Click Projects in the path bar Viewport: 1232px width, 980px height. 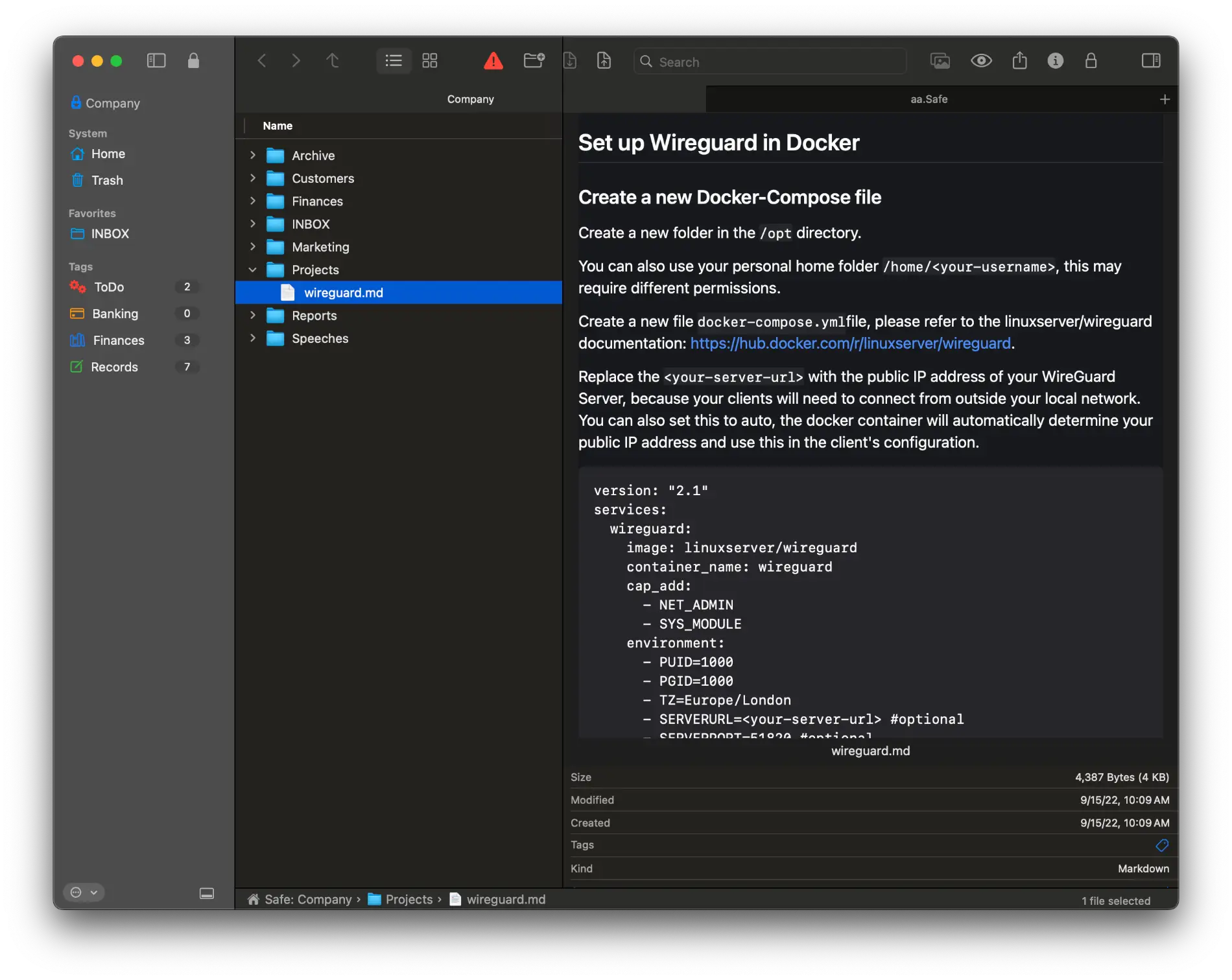[401, 900]
